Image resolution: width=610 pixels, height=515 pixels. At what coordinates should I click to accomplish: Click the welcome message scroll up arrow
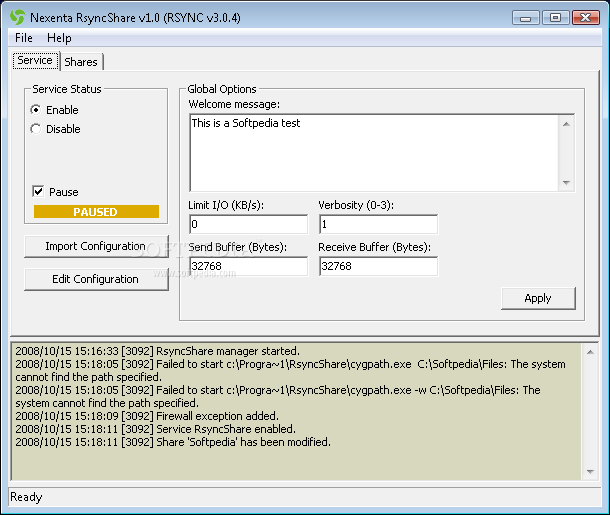[566, 124]
